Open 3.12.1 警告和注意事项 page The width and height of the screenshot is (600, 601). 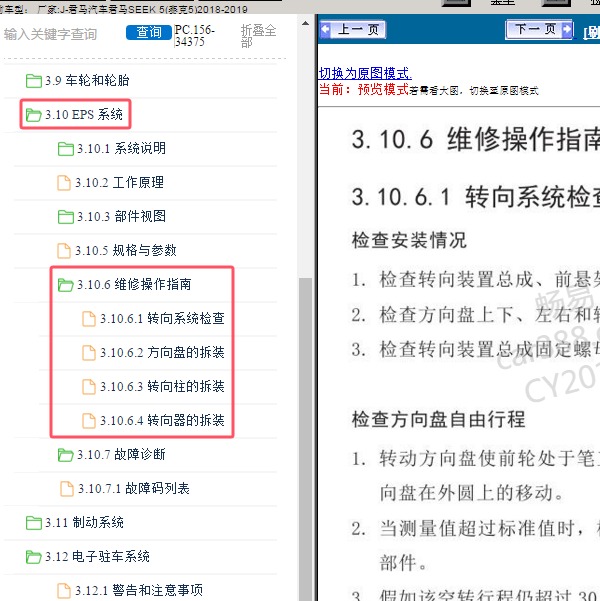(139, 590)
